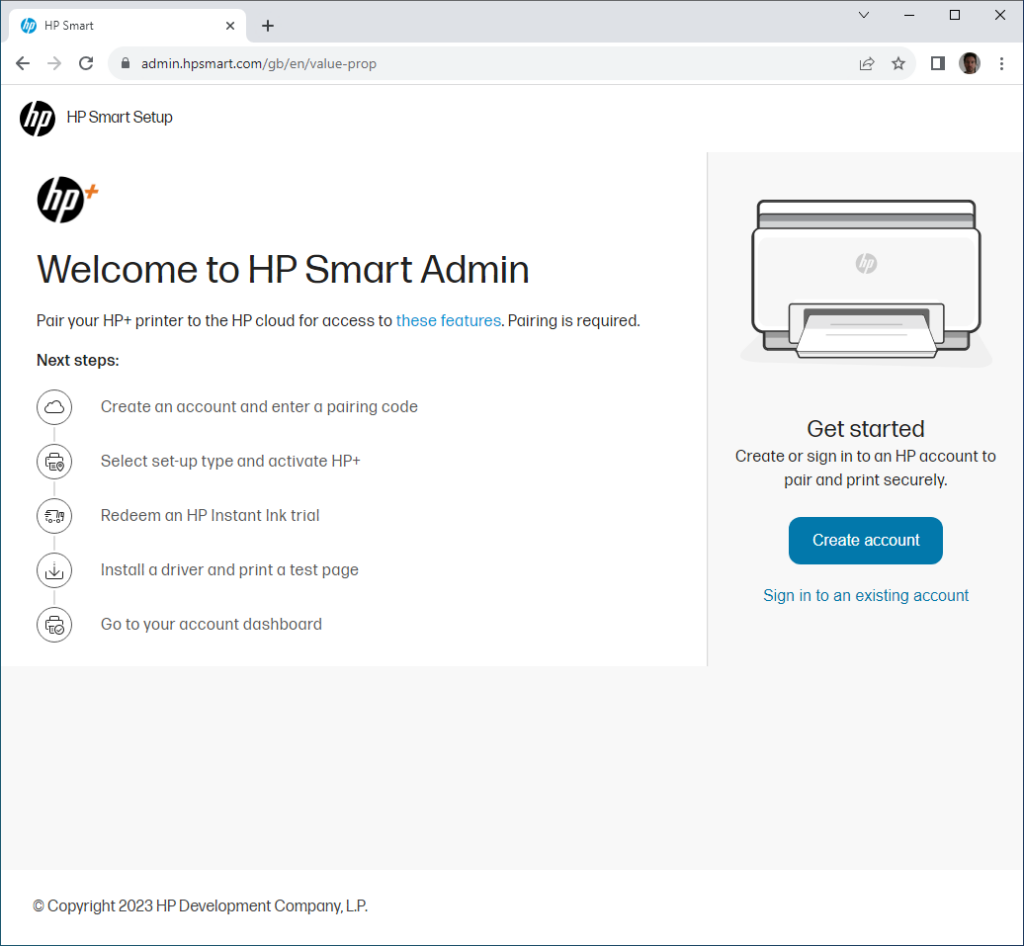The width and height of the screenshot is (1024, 946).
Task: Minimize the browser window
Action: click(909, 15)
